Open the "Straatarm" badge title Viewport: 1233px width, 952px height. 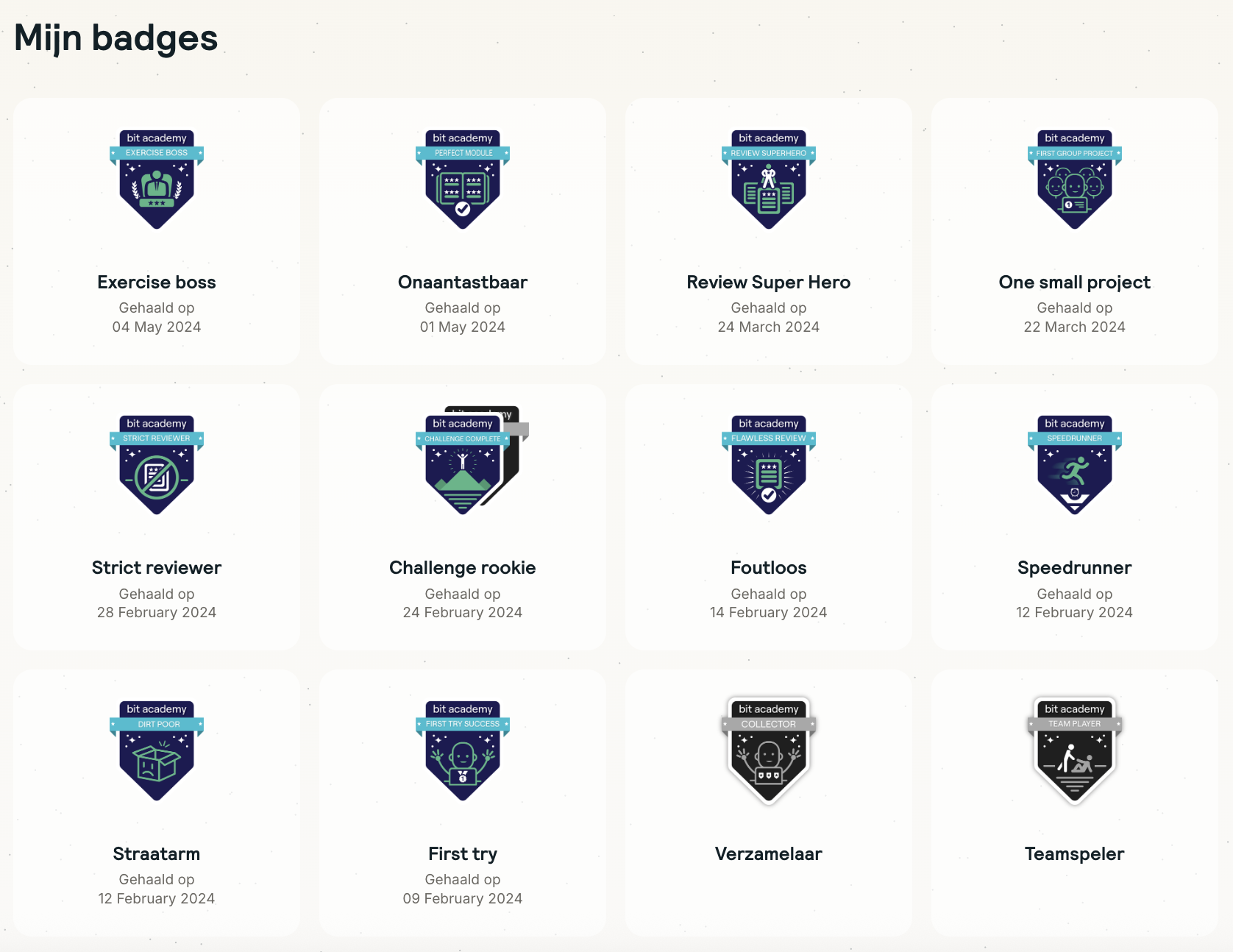click(157, 854)
